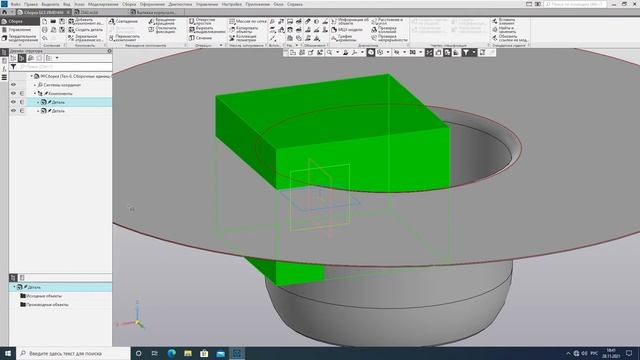This screenshot has width=640, height=360.
Task: Click the Добавить компонент из файла button
Action: (86, 21)
